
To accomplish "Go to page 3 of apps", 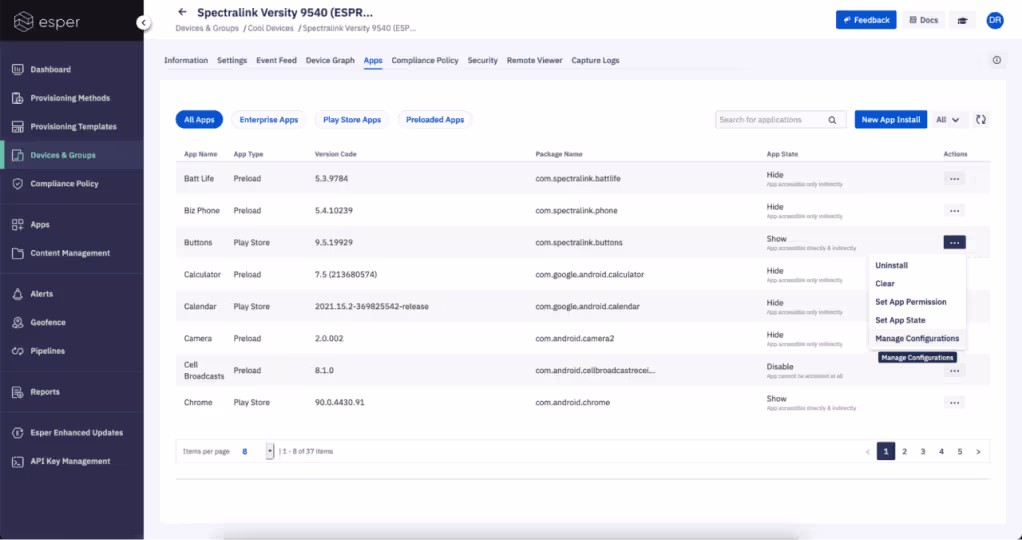I will [923, 451].
